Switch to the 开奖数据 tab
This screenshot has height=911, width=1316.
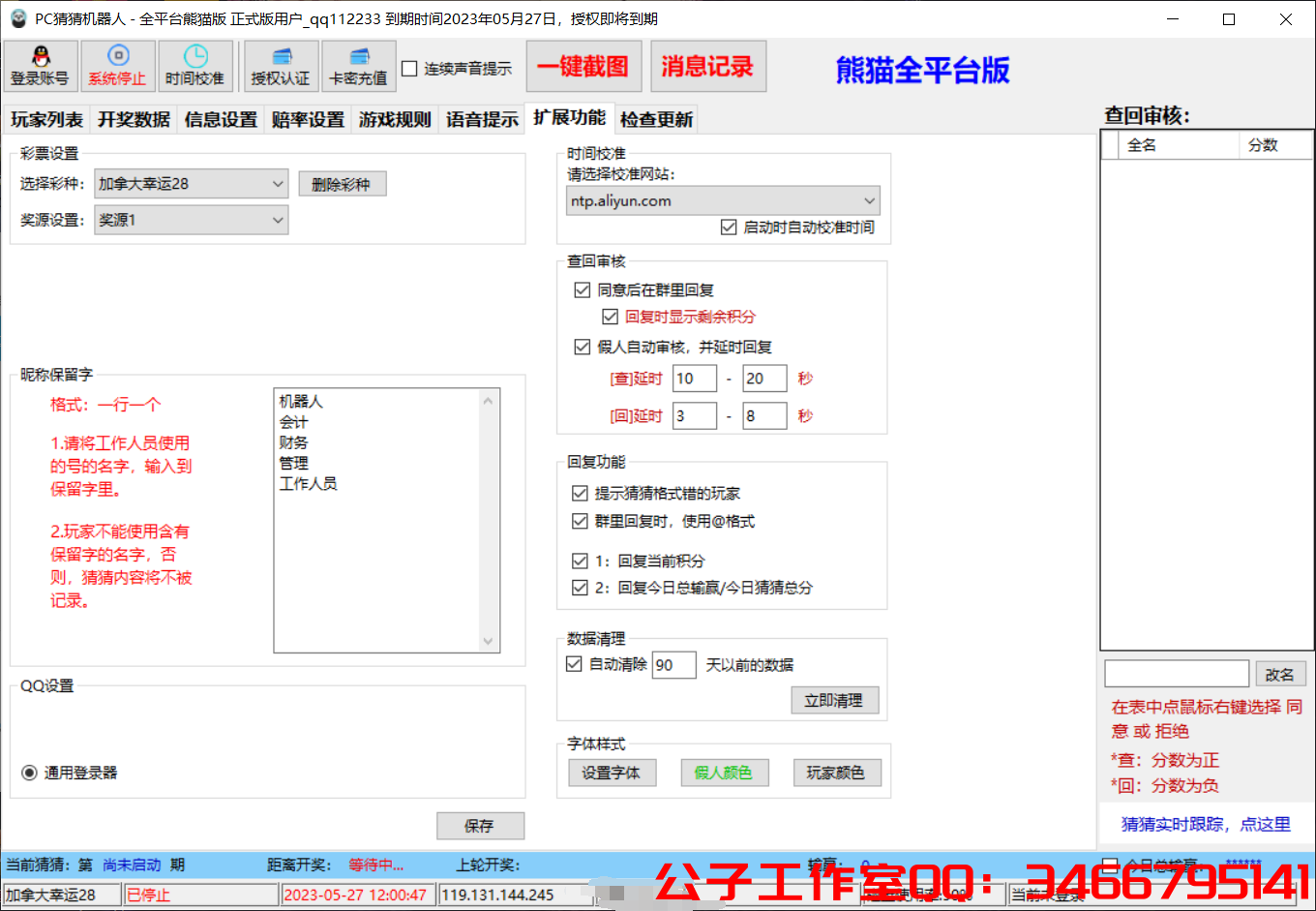click(134, 120)
